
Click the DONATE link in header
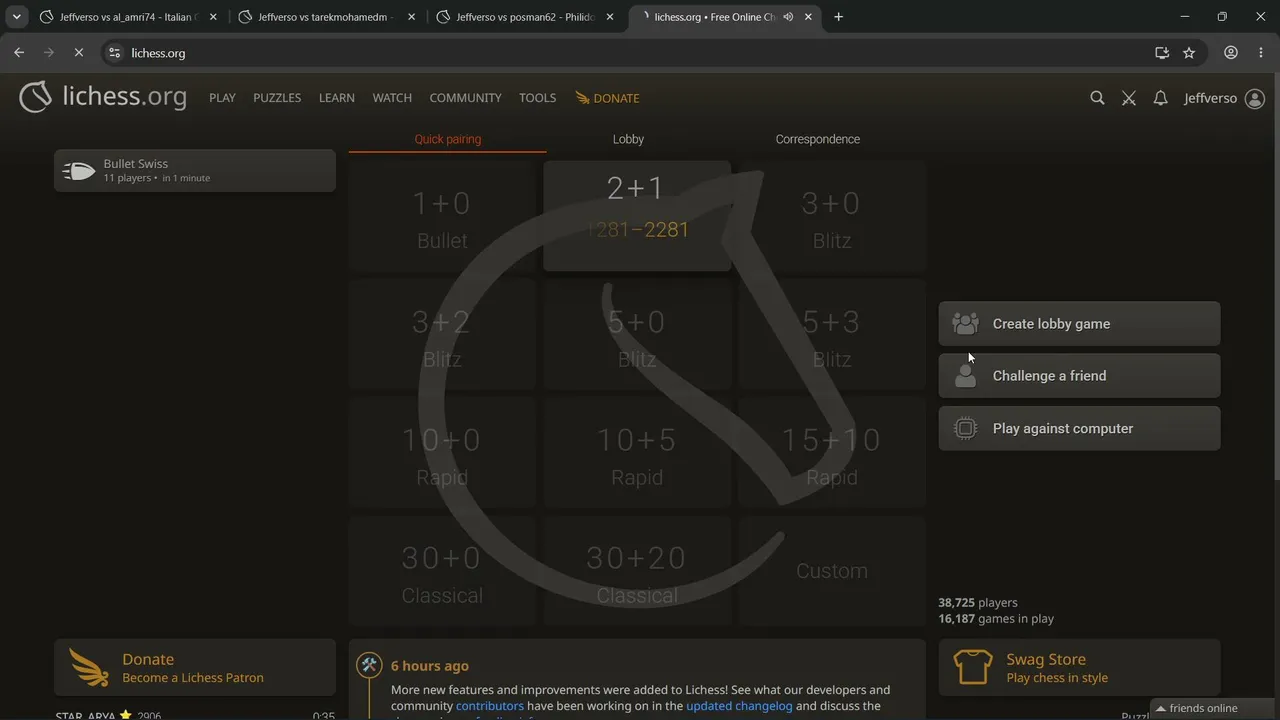tap(607, 98)
